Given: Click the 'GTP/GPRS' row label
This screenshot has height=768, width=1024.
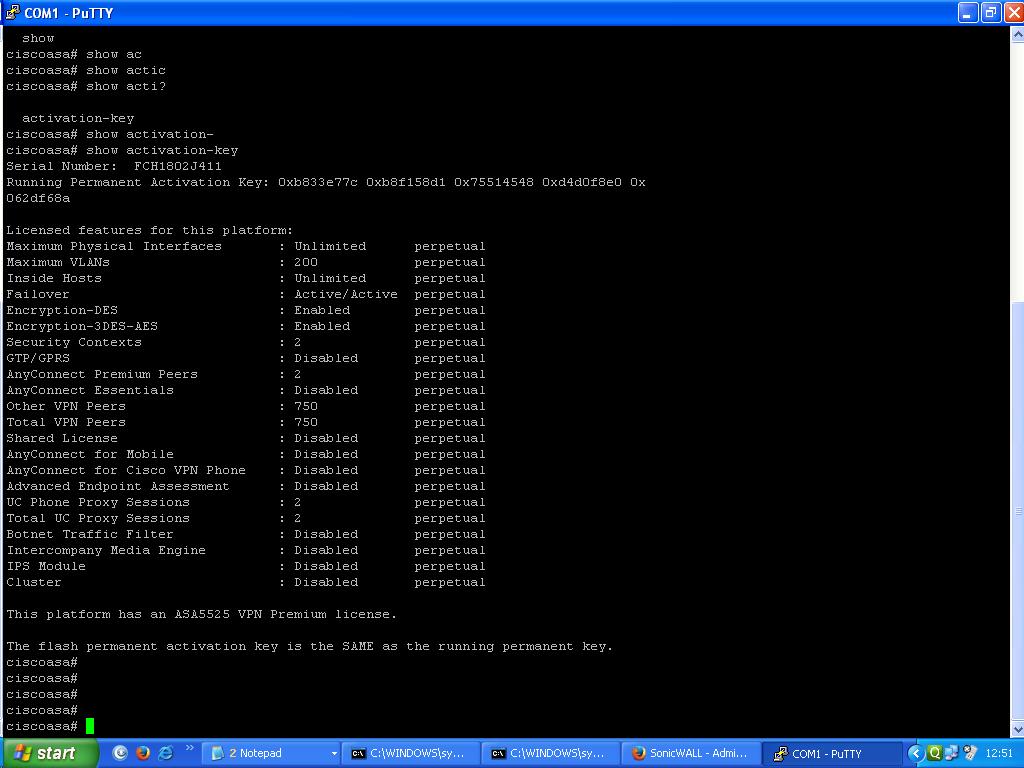Looking at the screenshot, I should (x=38, y=359).
